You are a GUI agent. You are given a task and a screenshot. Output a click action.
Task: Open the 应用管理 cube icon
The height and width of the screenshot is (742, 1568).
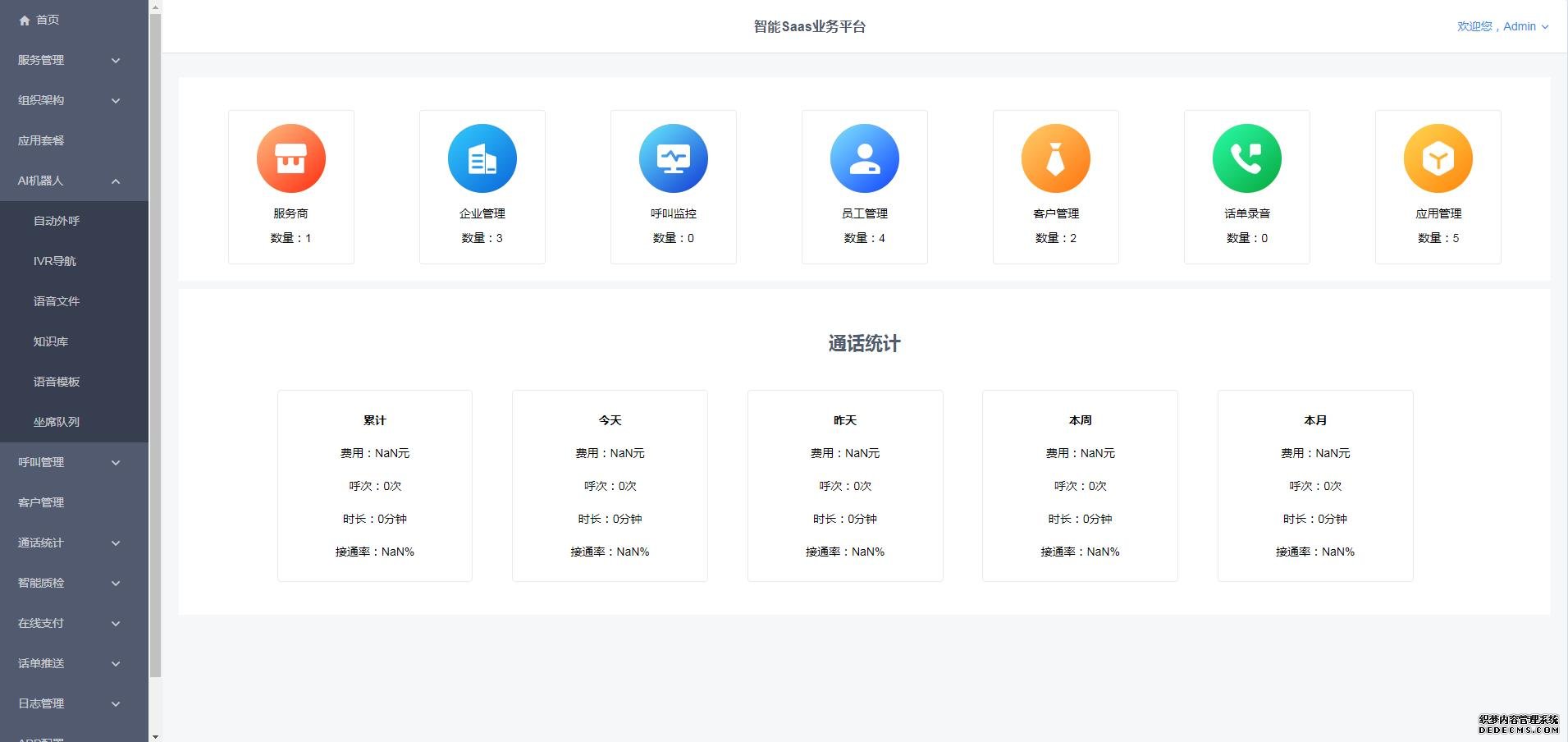click(1438, 158)
